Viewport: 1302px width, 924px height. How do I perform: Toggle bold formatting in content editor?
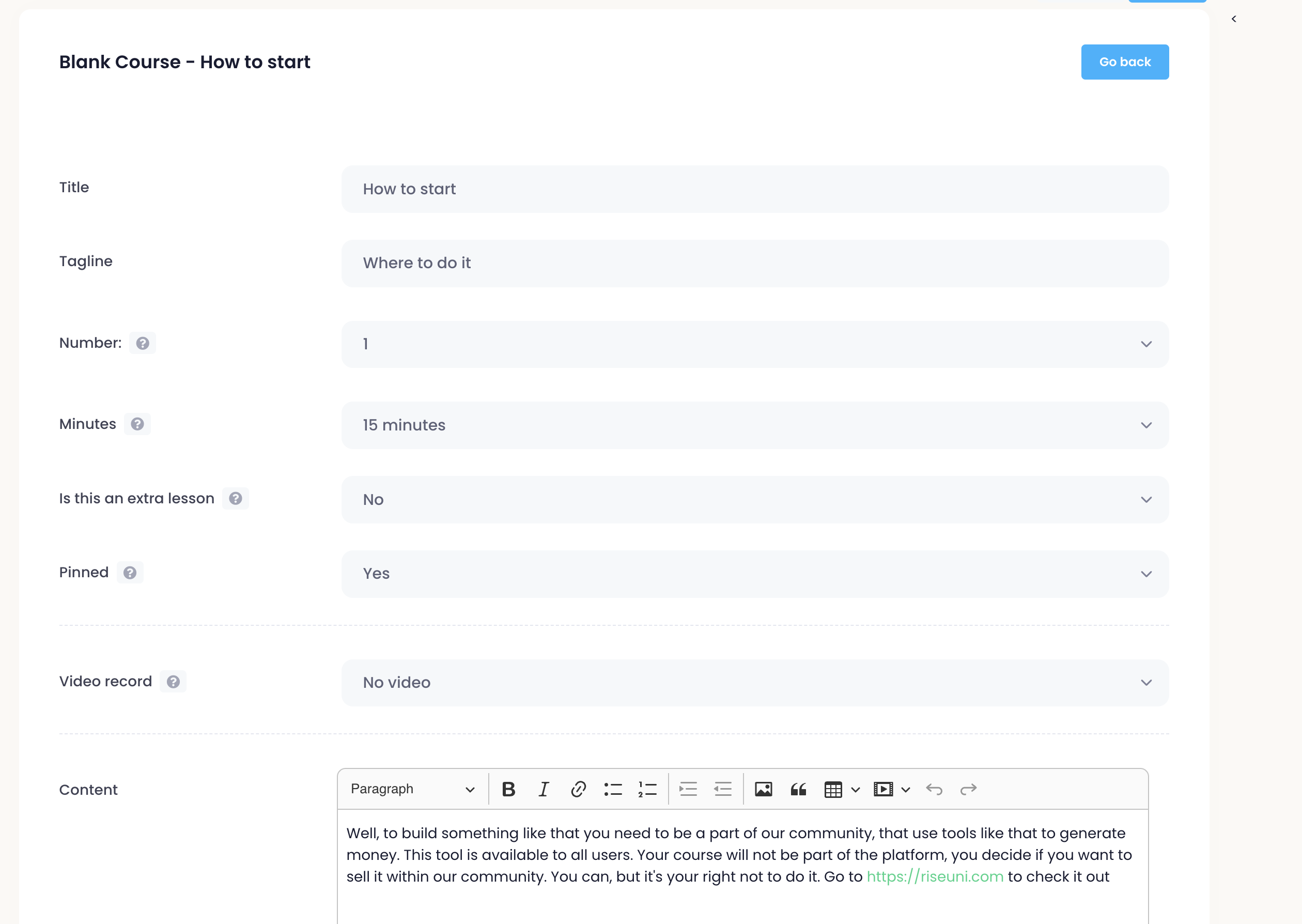(x=508, y=789)
